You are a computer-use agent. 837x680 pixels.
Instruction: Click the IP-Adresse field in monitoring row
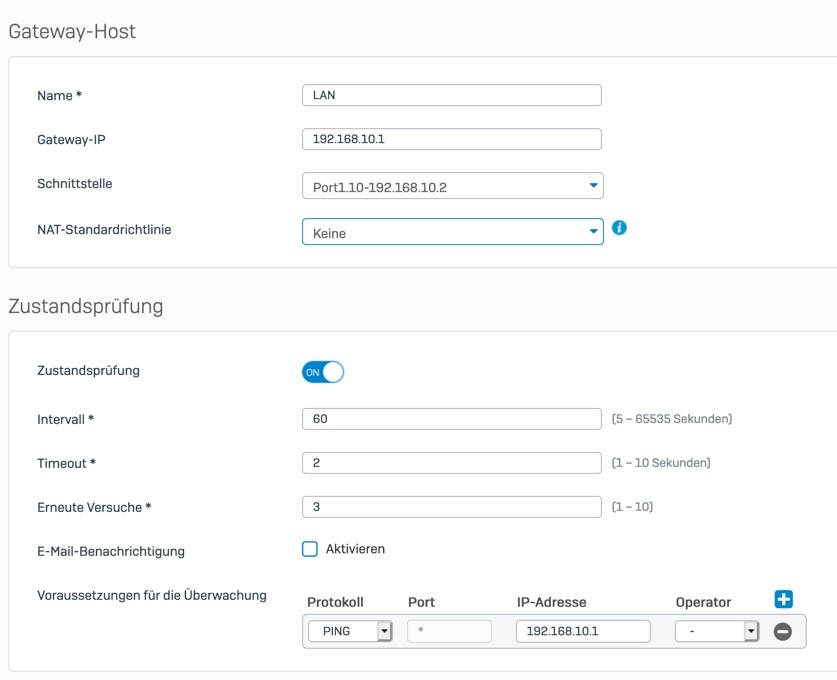583,631
